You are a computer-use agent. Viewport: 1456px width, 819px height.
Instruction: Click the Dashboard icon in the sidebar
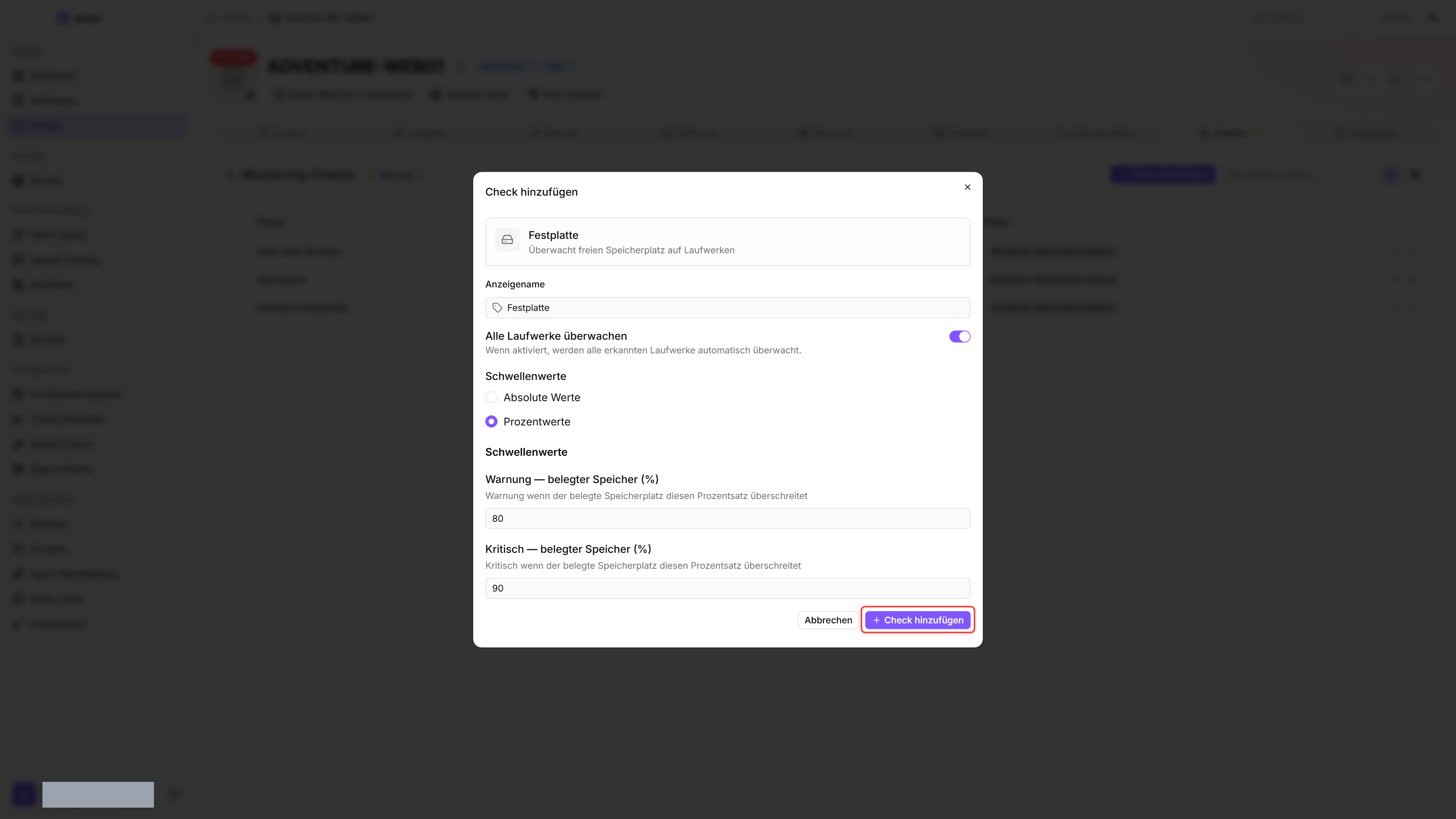coord(19,76)
